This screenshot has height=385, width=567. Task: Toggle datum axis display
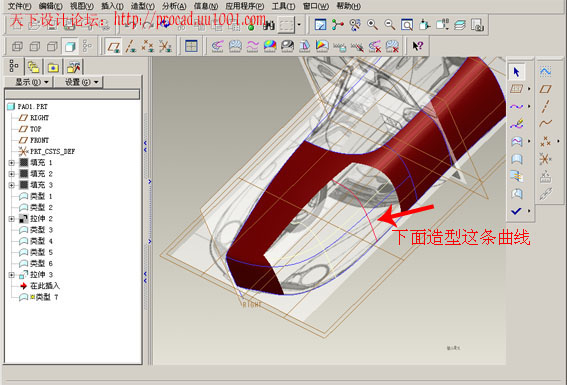[x=131, y=46]
